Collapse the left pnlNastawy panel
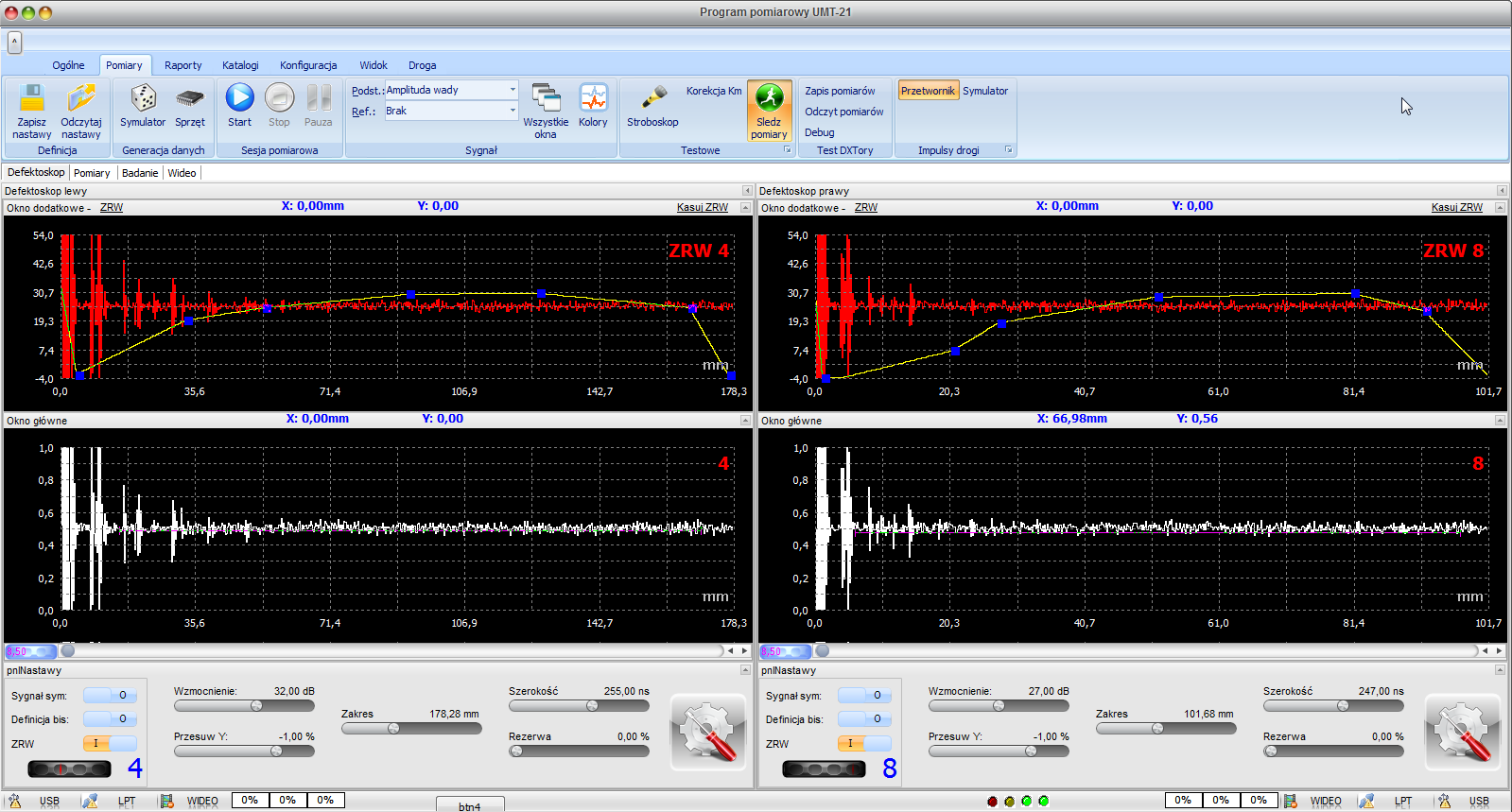1512x812 pixels. coord(745,670)
